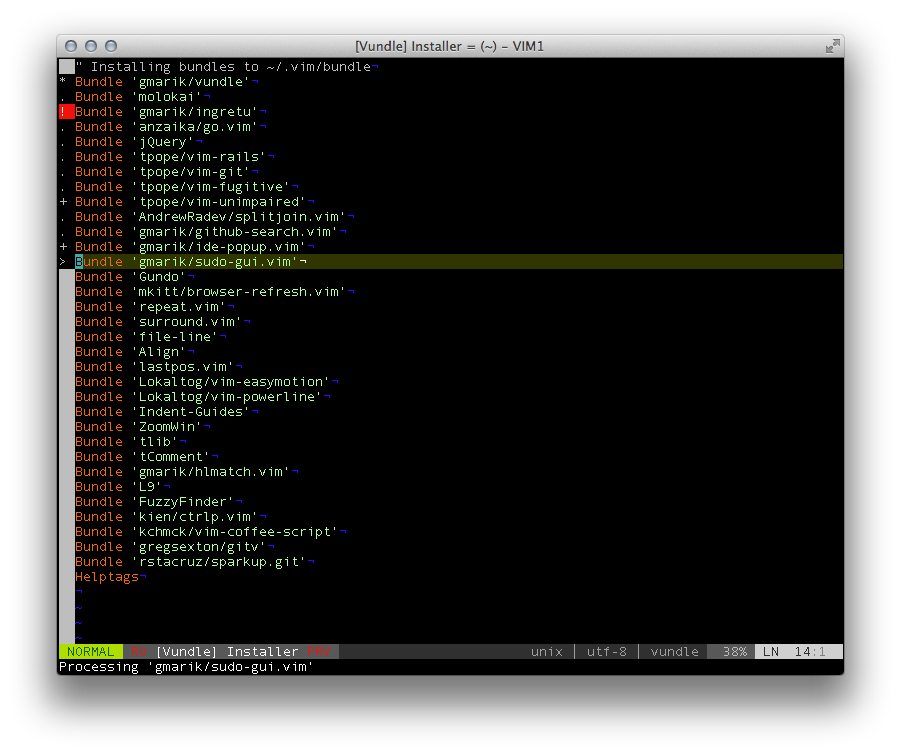This screenshot has width=901, height=754.
Task: Click the LN 14:1 cursor position indicator
Action: pyautogui.click(x=799, y=652)
